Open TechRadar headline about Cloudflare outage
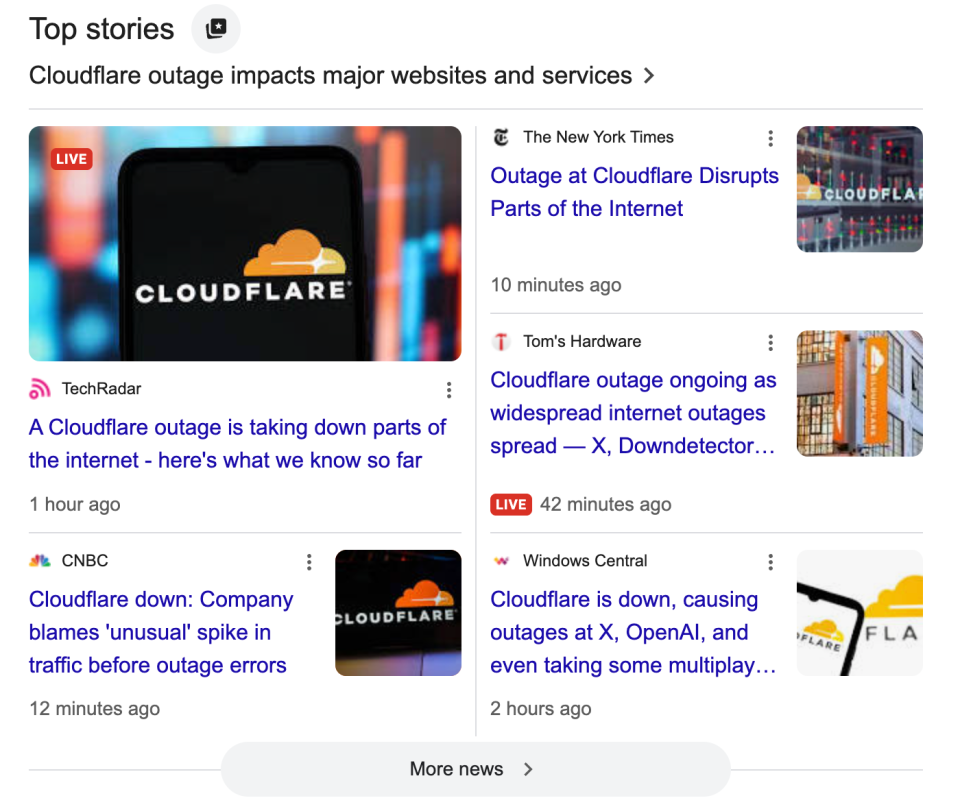The height and width of the screenshot is (809, 960). (237, 444)
